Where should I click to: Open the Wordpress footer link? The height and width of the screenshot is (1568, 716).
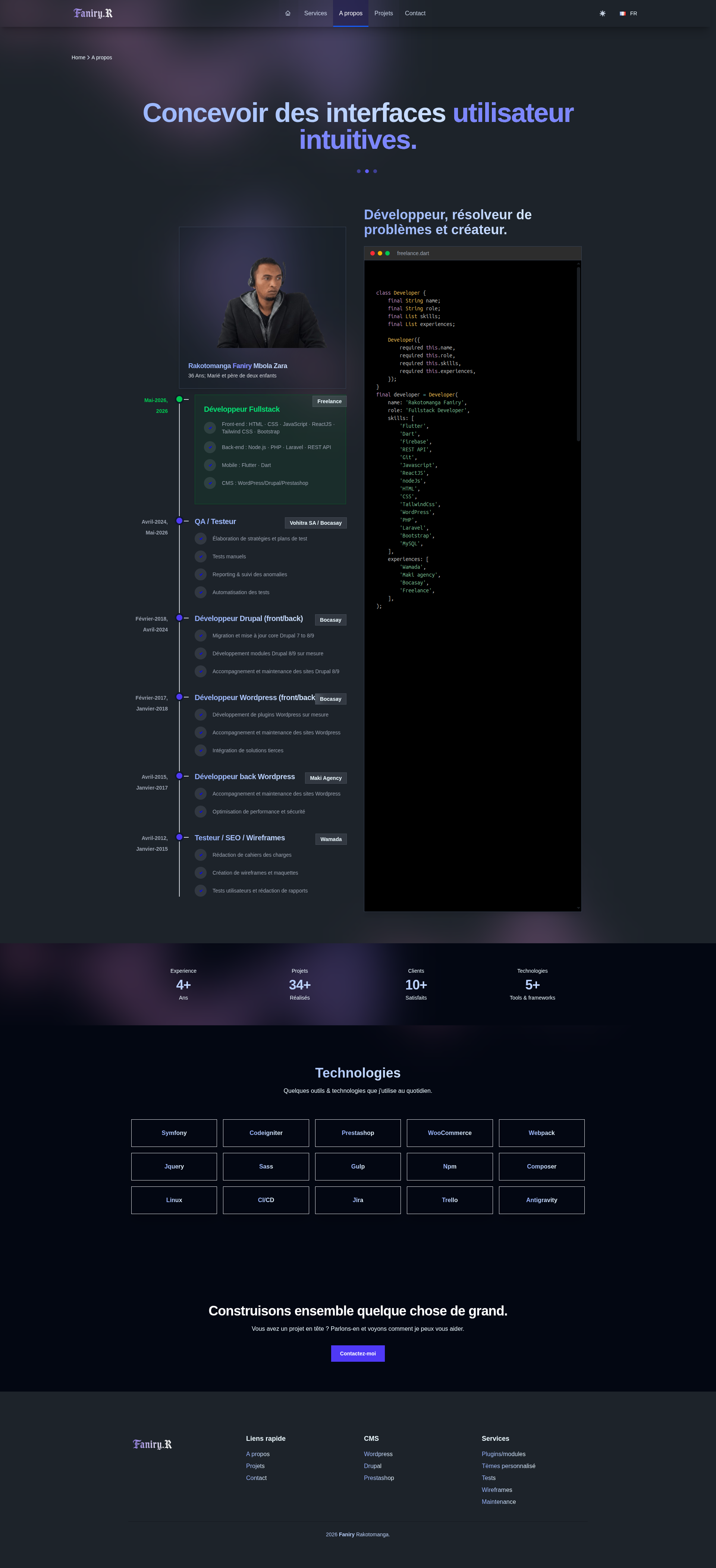(378, 1454)
